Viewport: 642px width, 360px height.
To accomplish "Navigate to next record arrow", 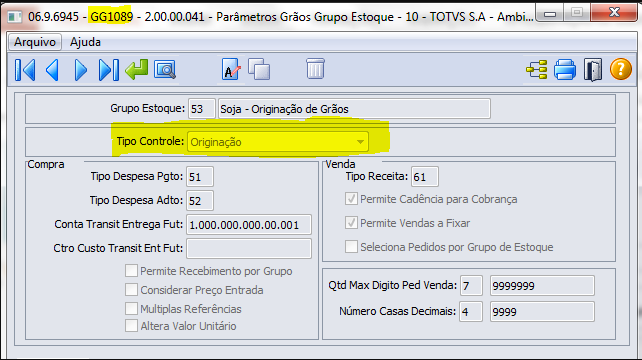I will pyautogui.click(x=81, y=70).
